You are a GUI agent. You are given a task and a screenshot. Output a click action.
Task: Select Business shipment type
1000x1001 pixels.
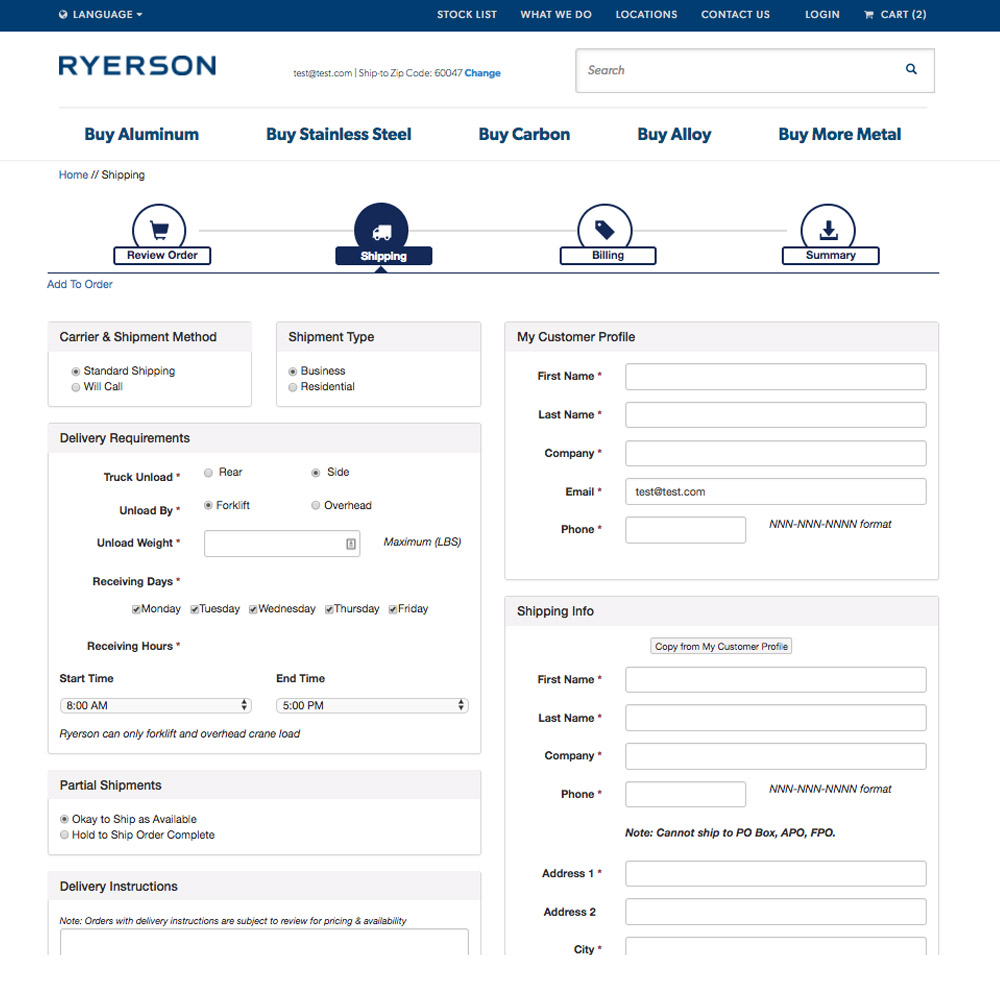point(292,371)
